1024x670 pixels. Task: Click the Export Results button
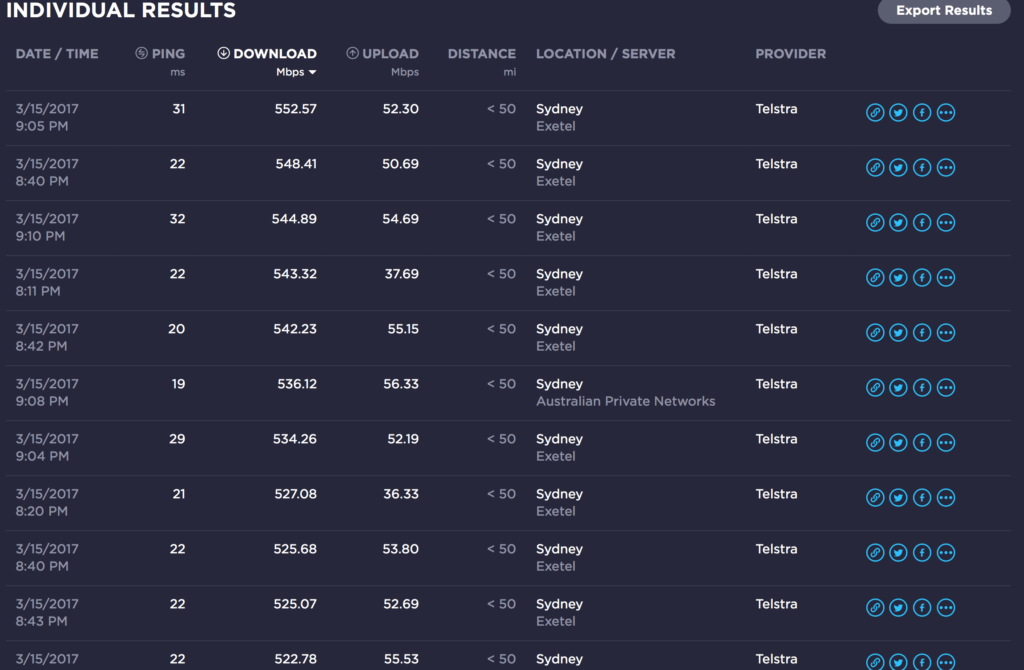(944, 10)
